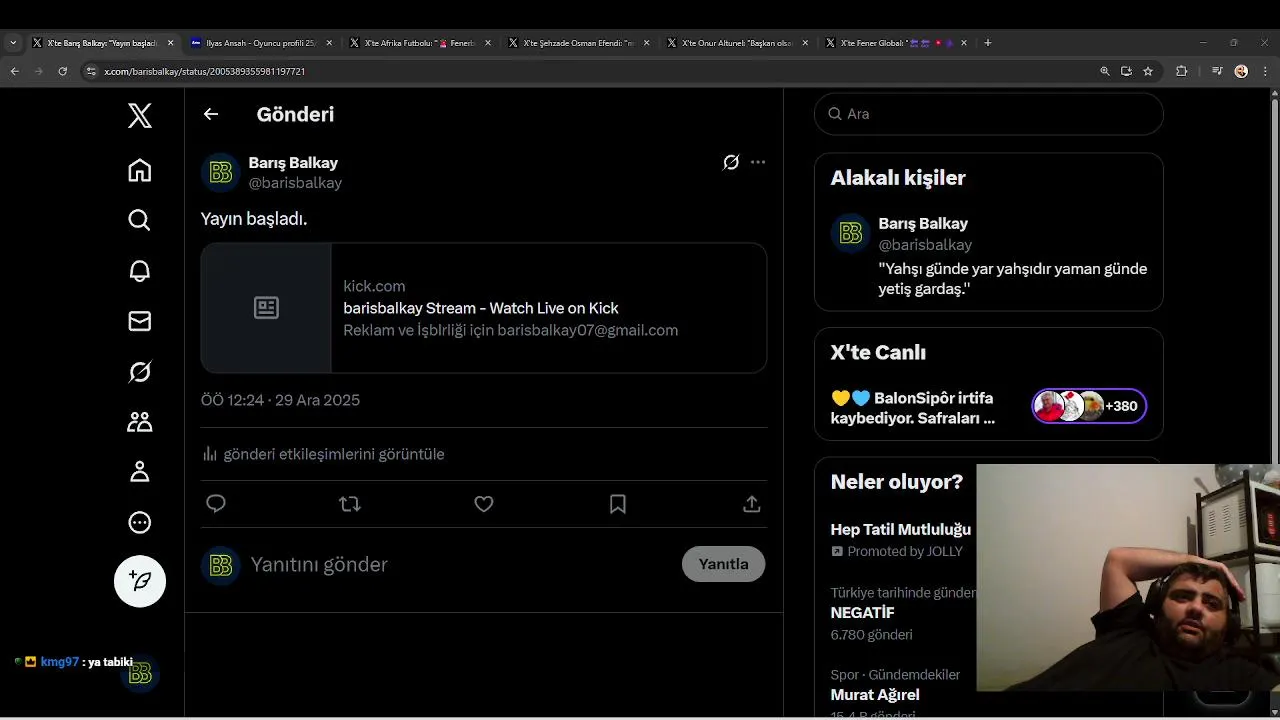
Task: Click the +380 listeners badge
Action: tap(1089, 406)
